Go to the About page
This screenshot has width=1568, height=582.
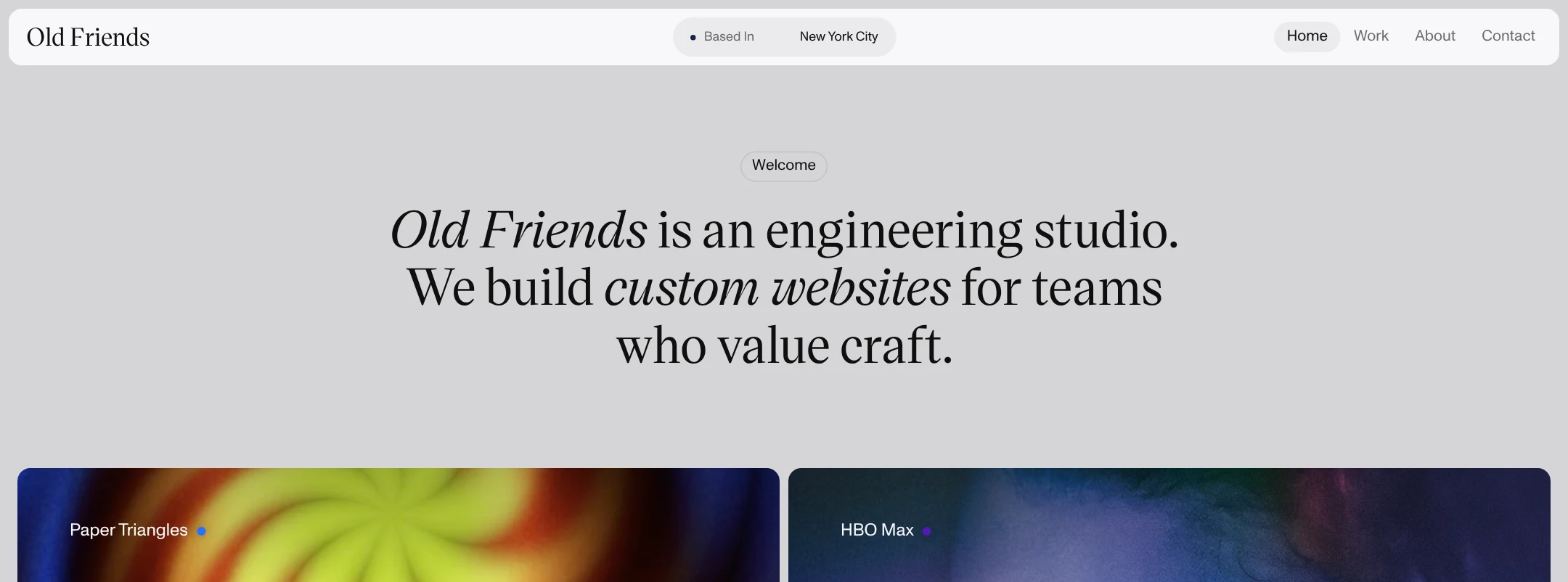click(1434, 36)
